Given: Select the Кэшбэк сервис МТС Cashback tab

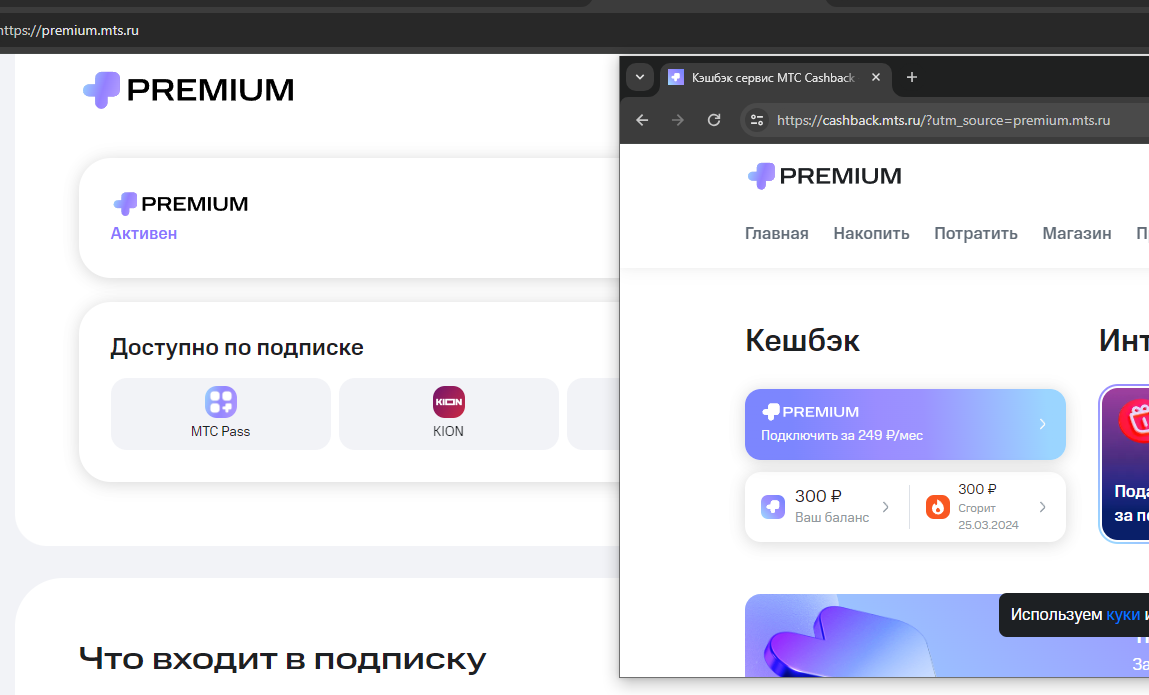Looking at the screenshot, I should pyautogui.click(x=776, y=78).
